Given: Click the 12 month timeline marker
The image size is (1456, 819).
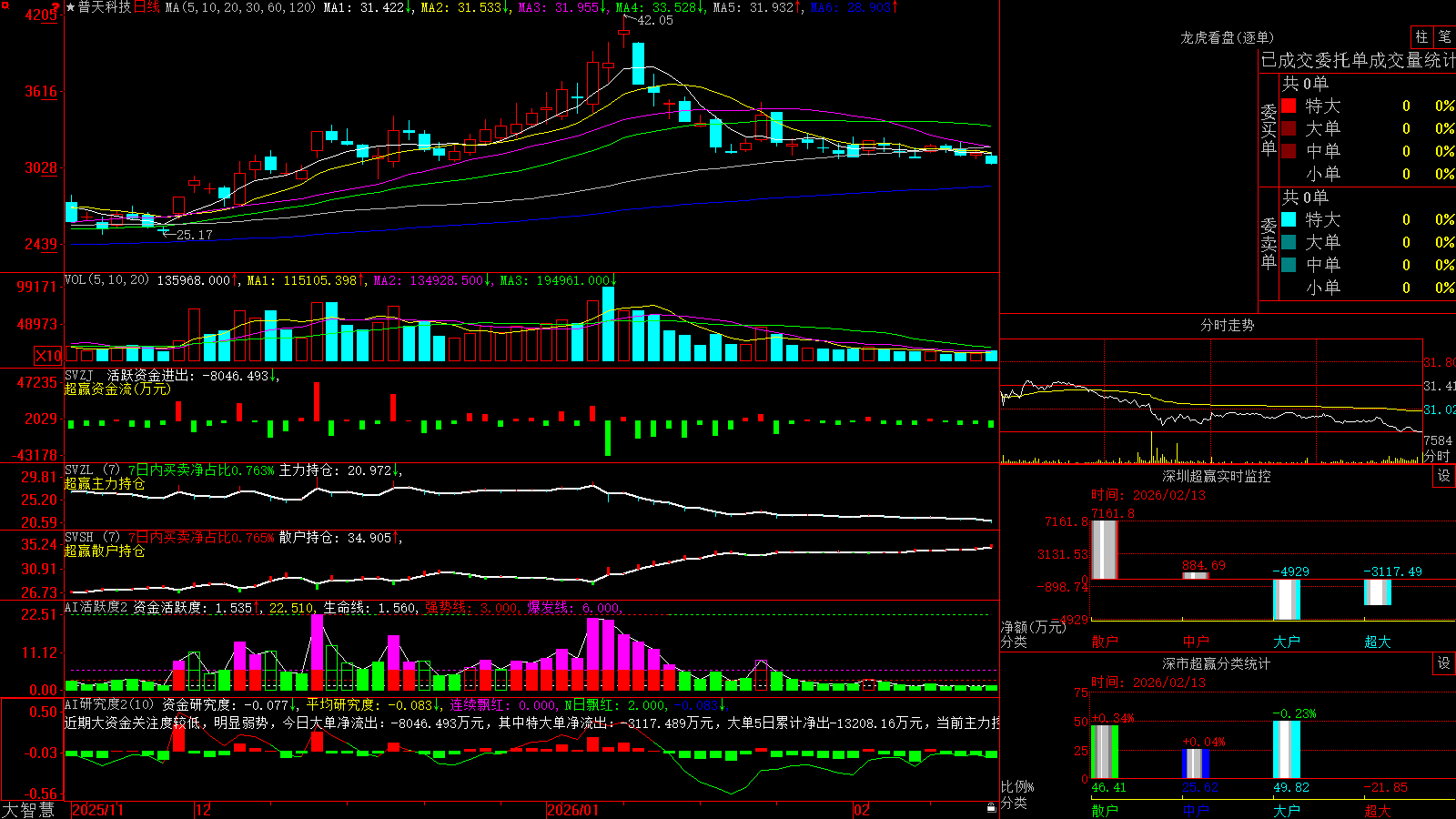Looking at the screenshot, I should (x=203, y=810).
